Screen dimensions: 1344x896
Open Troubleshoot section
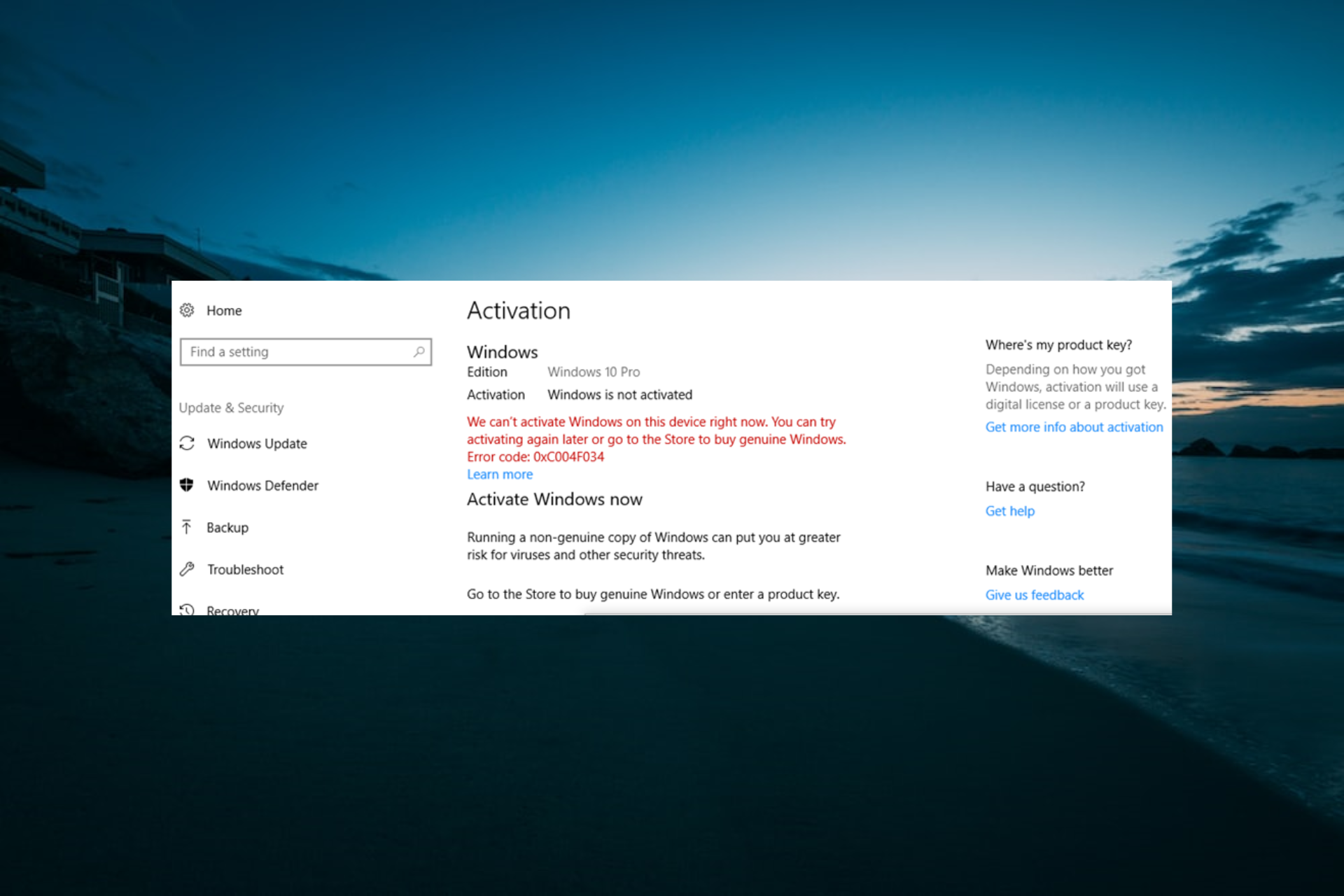coord(245,570)
